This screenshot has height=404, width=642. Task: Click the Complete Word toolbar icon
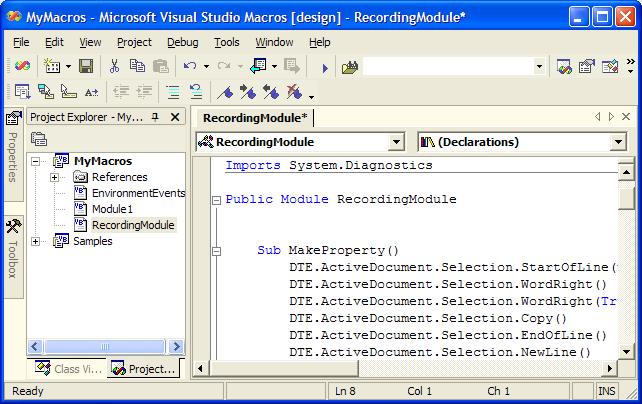coord(91,93)
